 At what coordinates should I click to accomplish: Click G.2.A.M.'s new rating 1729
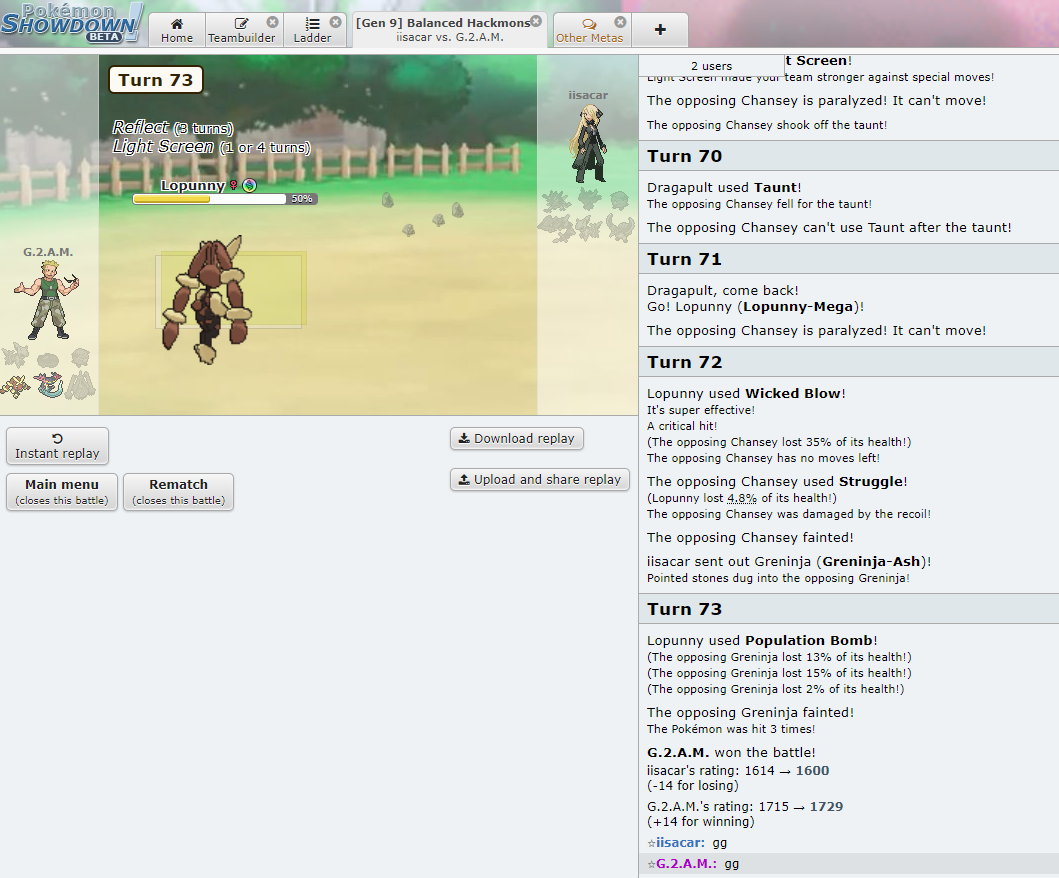point(827,806)
